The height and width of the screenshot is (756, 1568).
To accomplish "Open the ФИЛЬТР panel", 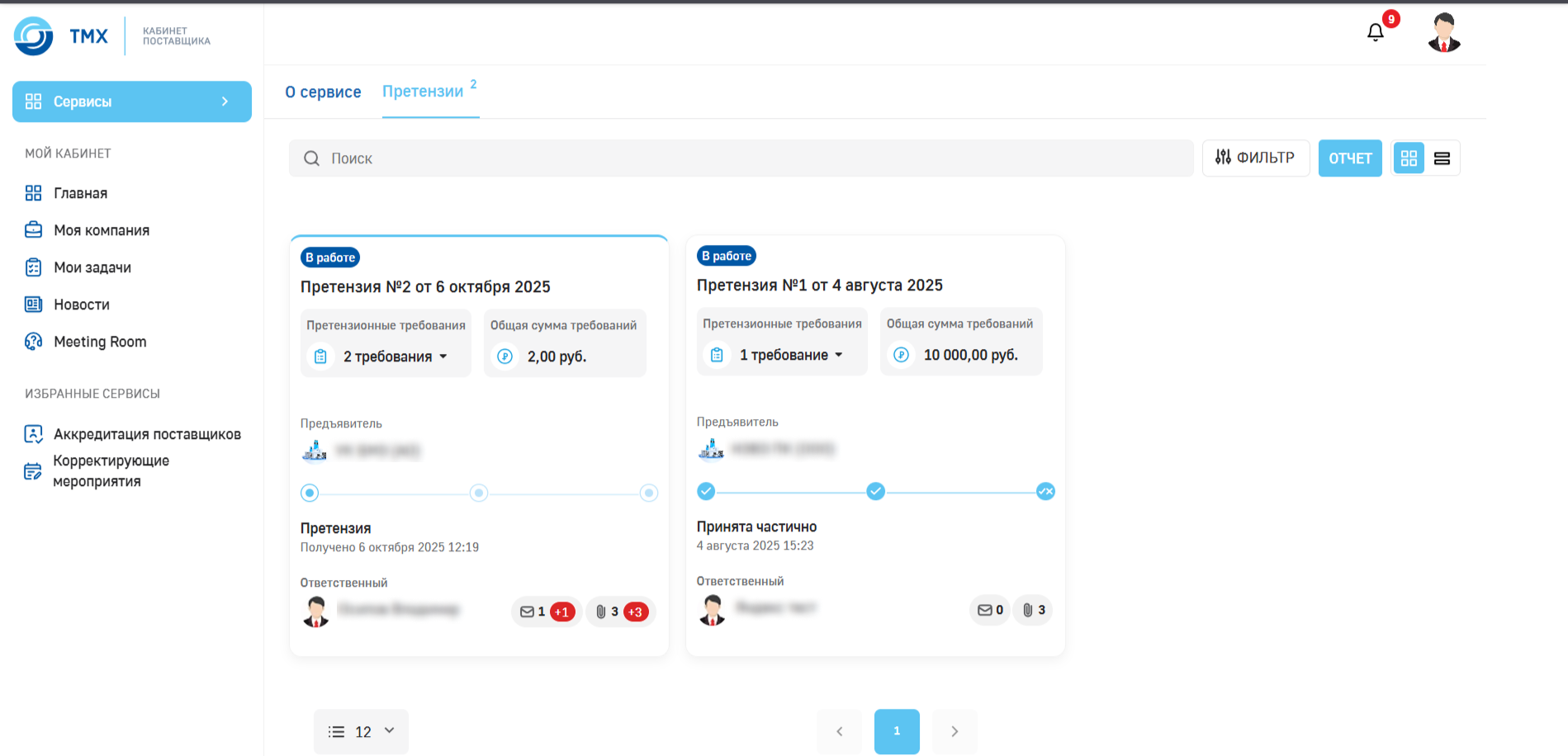I will [1255, 158].
